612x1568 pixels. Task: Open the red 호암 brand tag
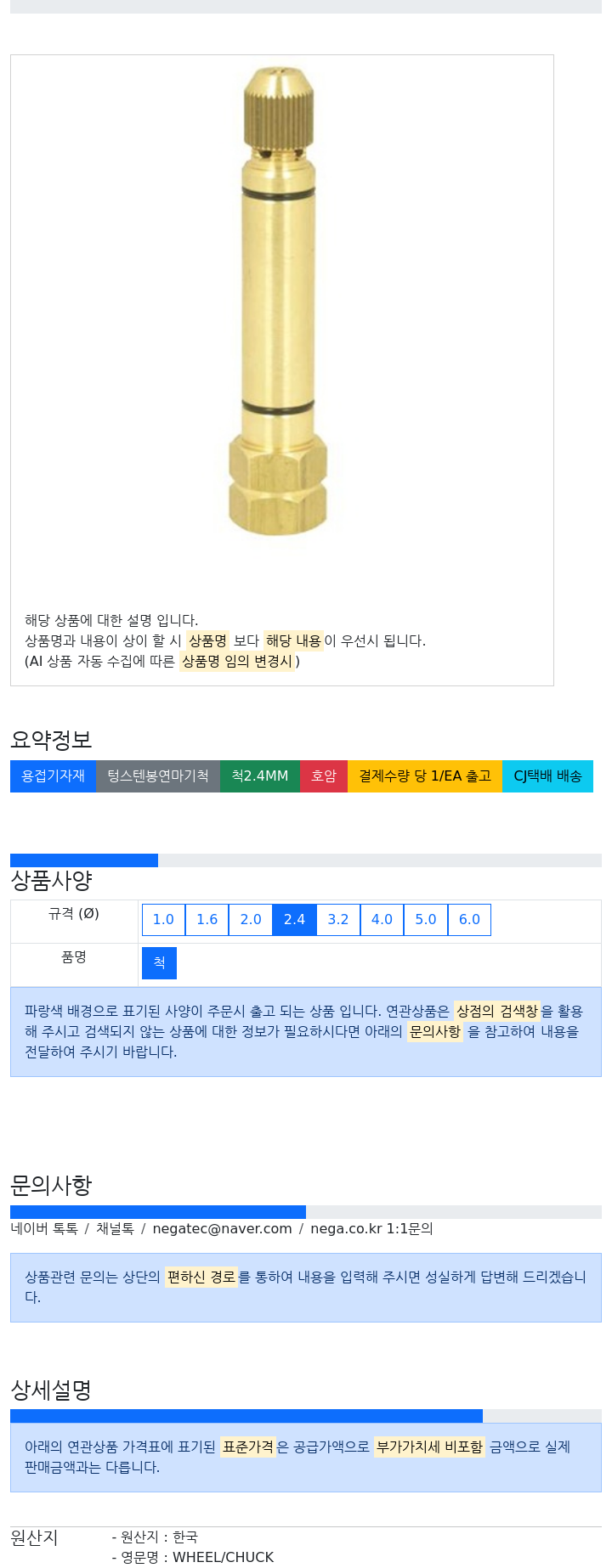pos(324,776)
